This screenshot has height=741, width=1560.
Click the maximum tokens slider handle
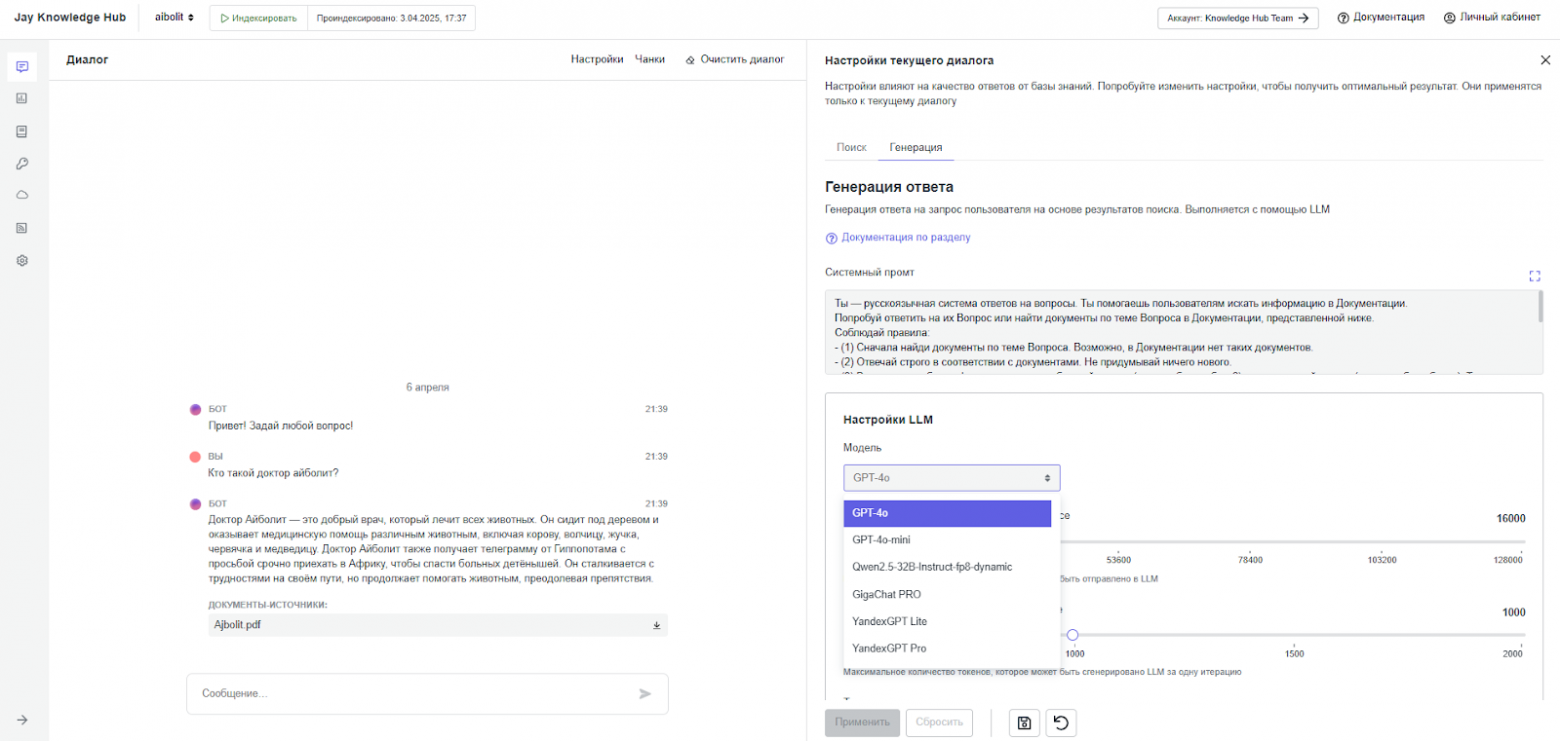(1073, 633)
